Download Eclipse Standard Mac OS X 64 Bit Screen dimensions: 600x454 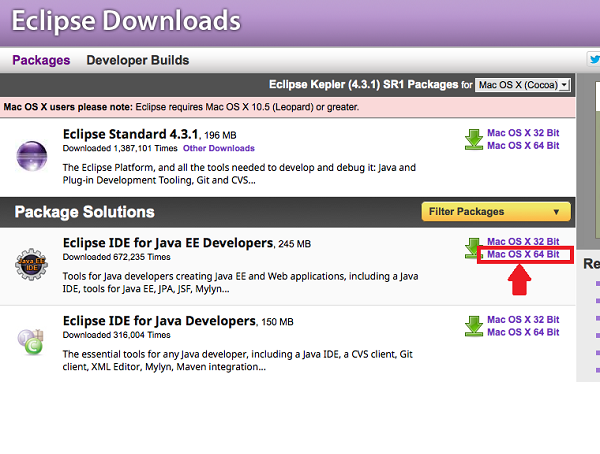coord(523,146)
